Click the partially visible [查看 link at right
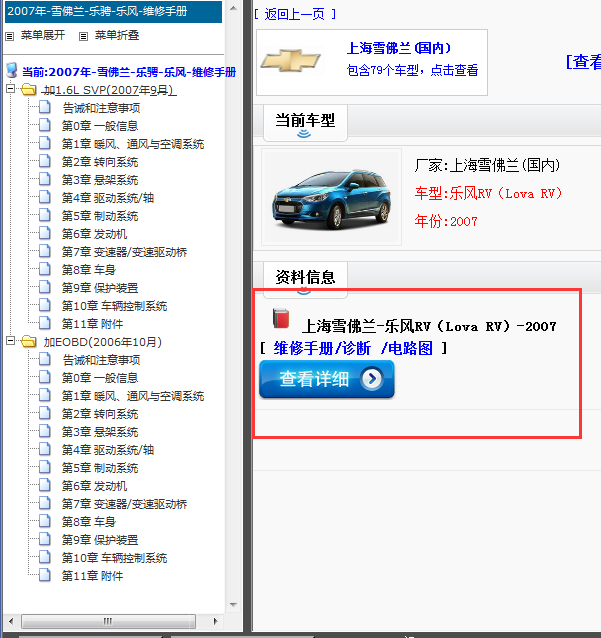 point(583,61)
